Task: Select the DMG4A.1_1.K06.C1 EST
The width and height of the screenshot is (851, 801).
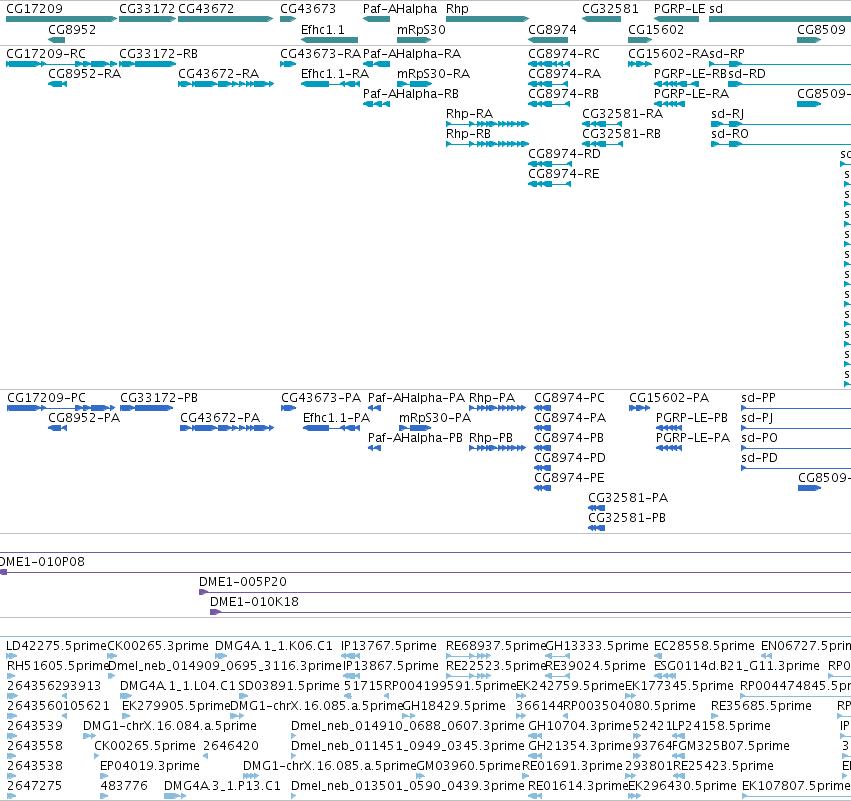Action: [x=221, y=656]
